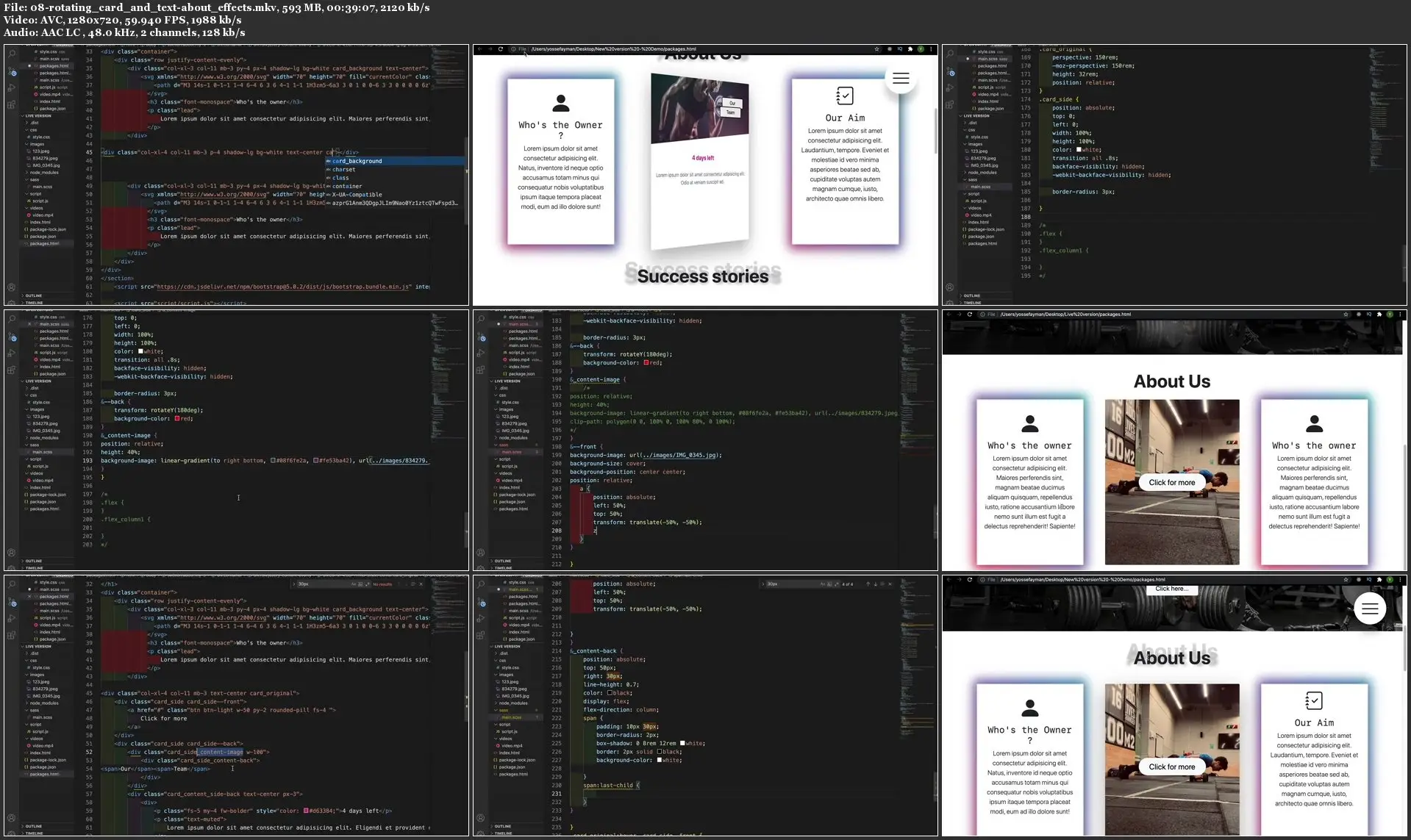Viewport: 1411px width, 840px height.
Task: Click the Accounts icon in the activity bar
Action: [11, 287]
